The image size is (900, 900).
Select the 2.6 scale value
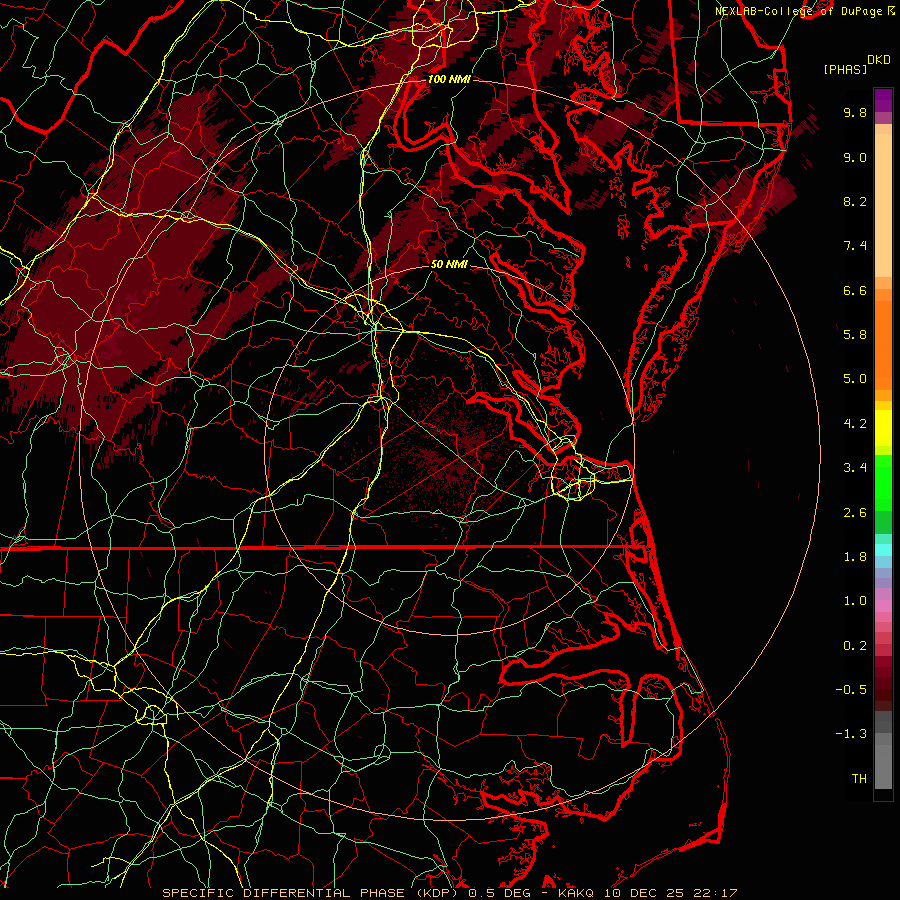click(855, 513)
